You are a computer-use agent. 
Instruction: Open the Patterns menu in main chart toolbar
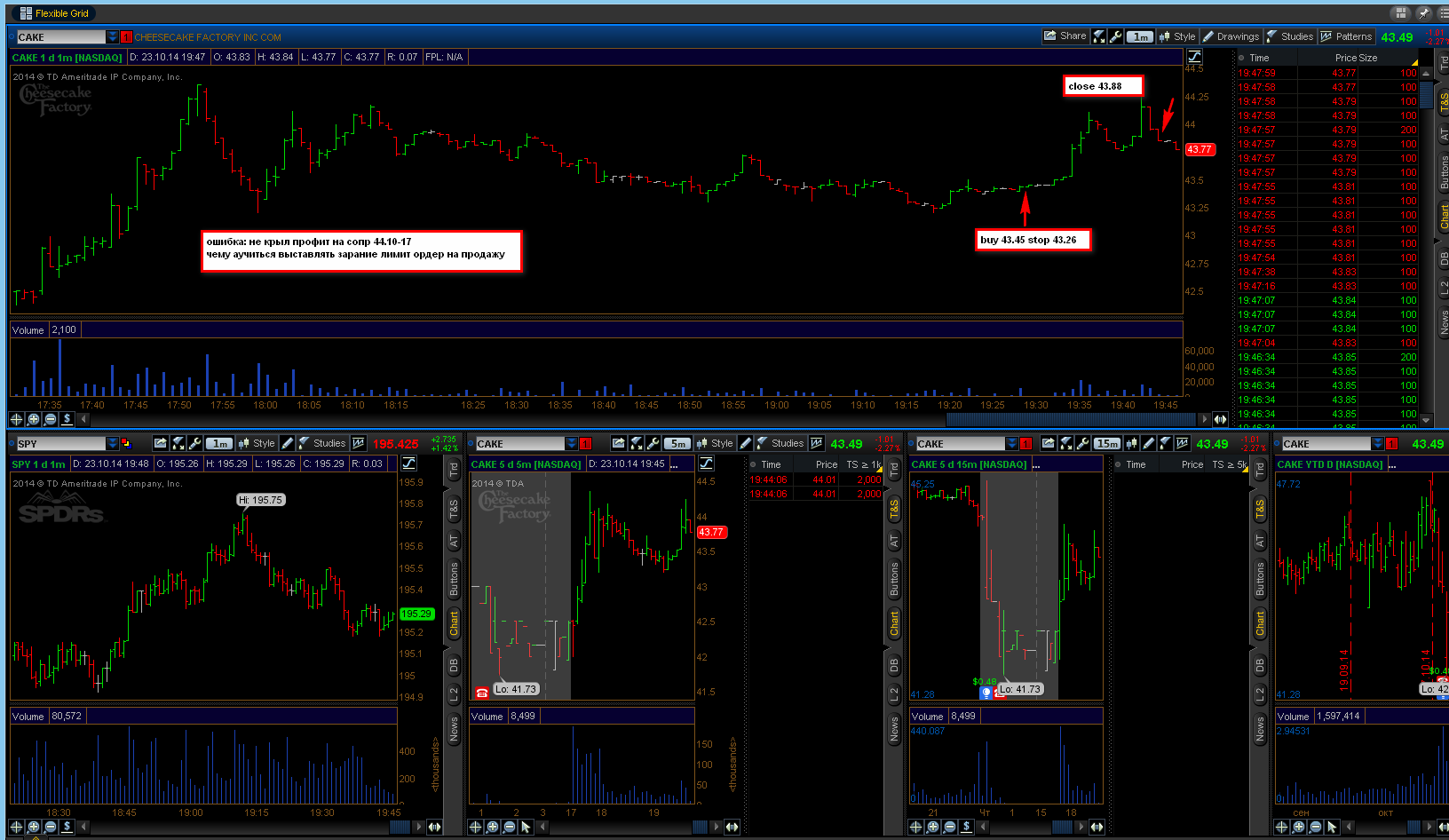(x=1346, y=36)
